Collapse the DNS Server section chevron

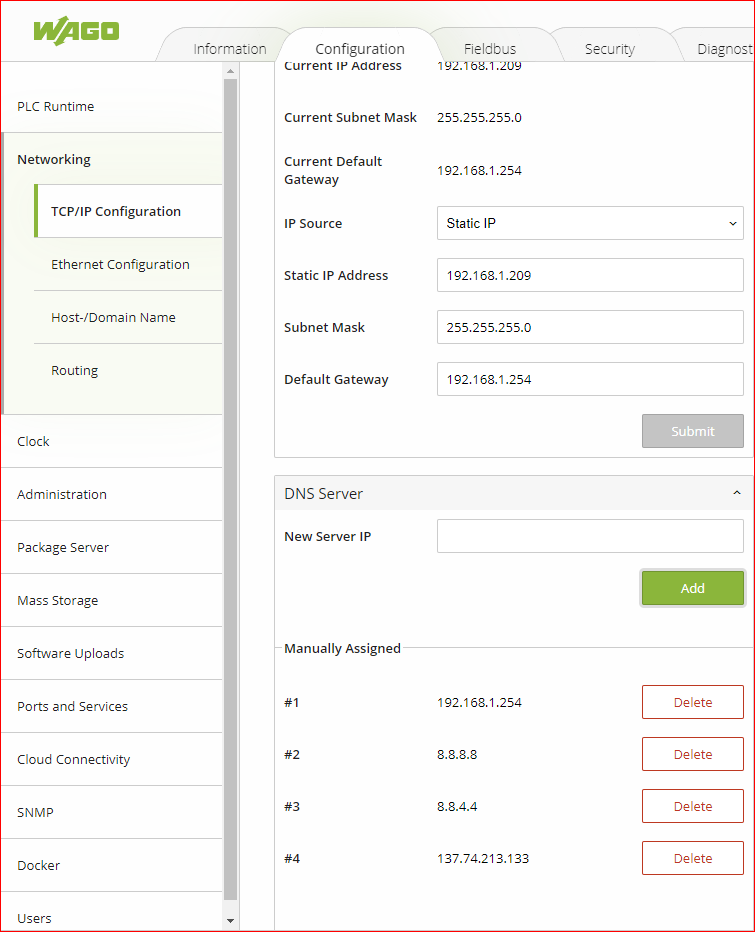[x=736, y=493]
